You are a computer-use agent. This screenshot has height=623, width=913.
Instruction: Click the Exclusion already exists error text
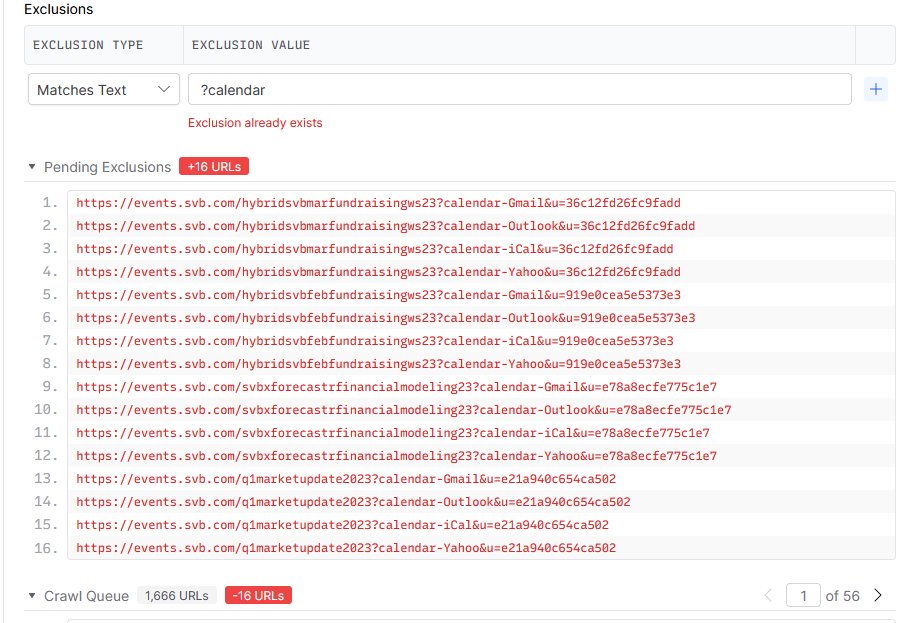click(x=255, y=123)
